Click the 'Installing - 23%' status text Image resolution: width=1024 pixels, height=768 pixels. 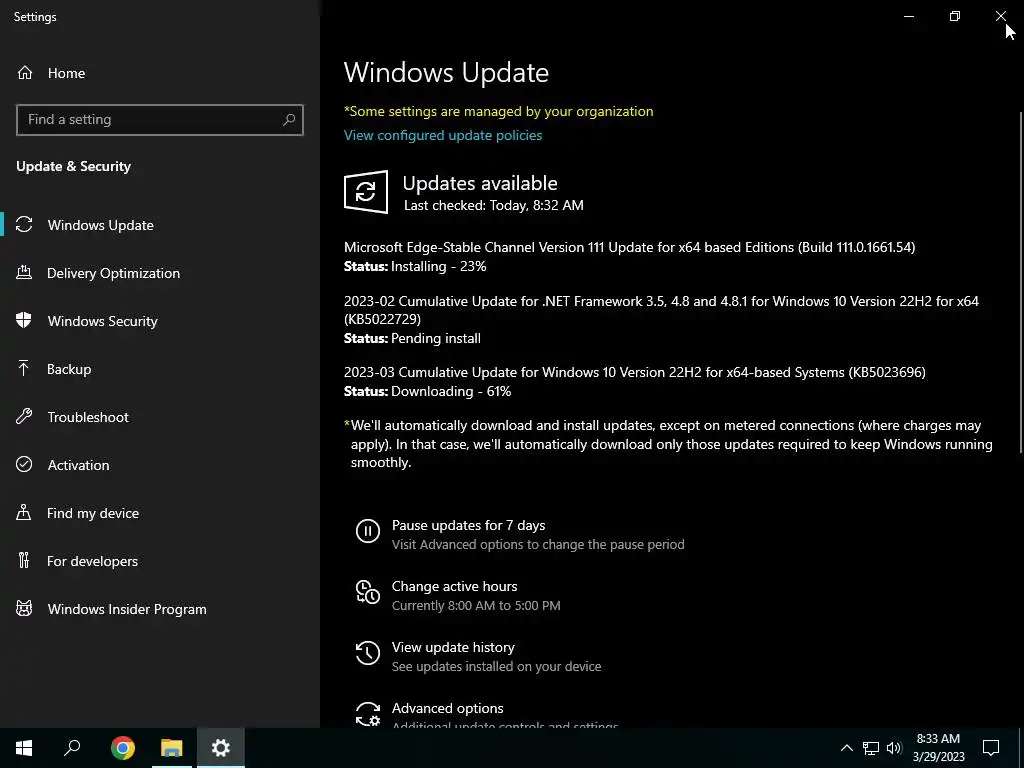click(439, 266)
